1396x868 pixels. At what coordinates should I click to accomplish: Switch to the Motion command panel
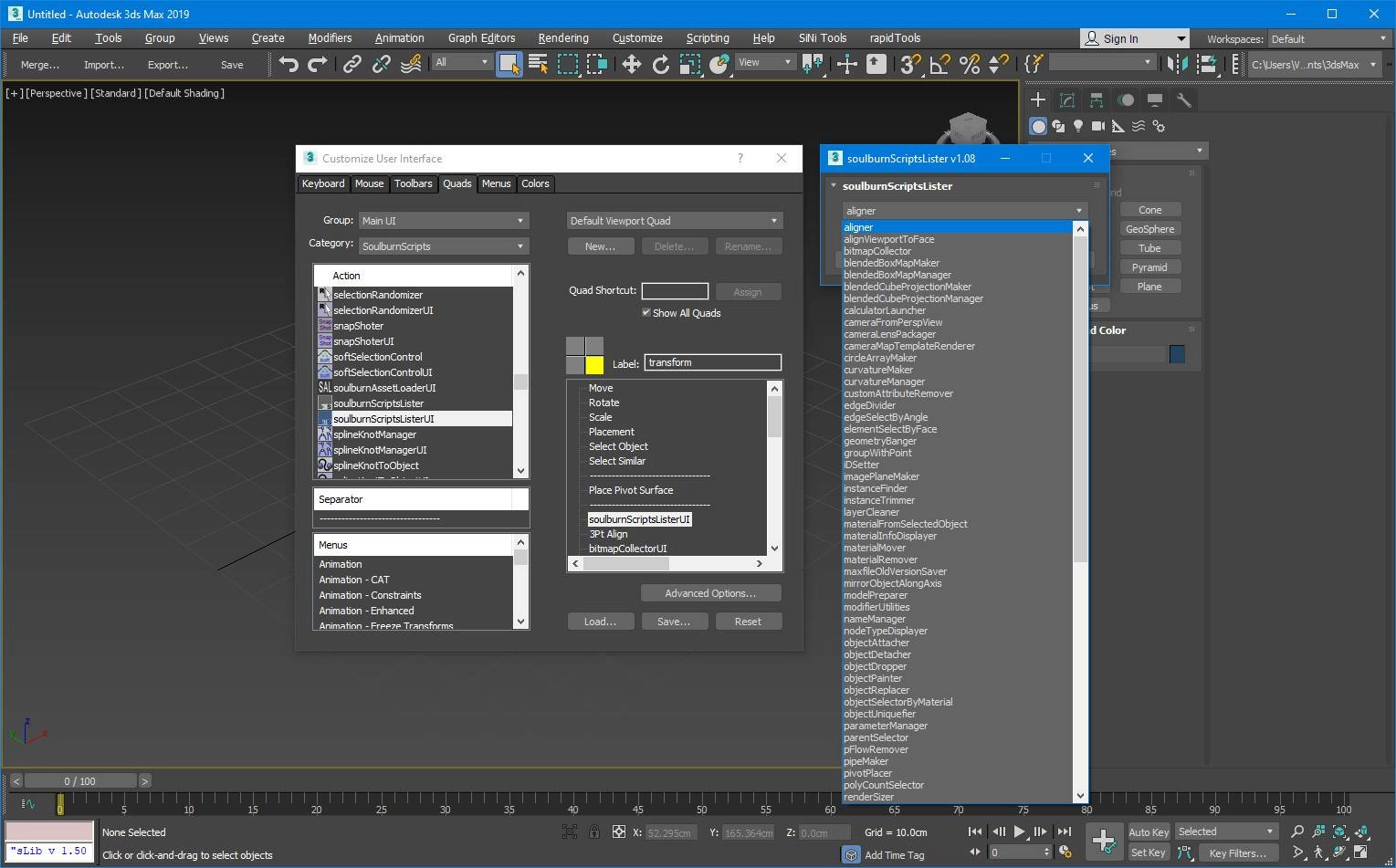point(1126,99)
